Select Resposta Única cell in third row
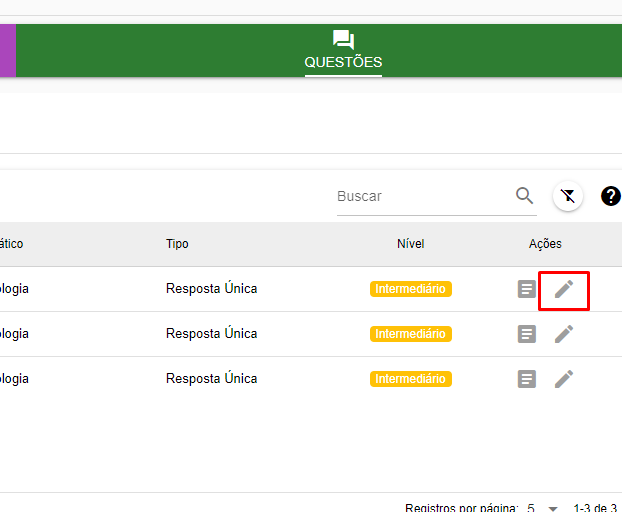This screenshot has width=622, height=512. pyautogui.click(x=211, y=379)
